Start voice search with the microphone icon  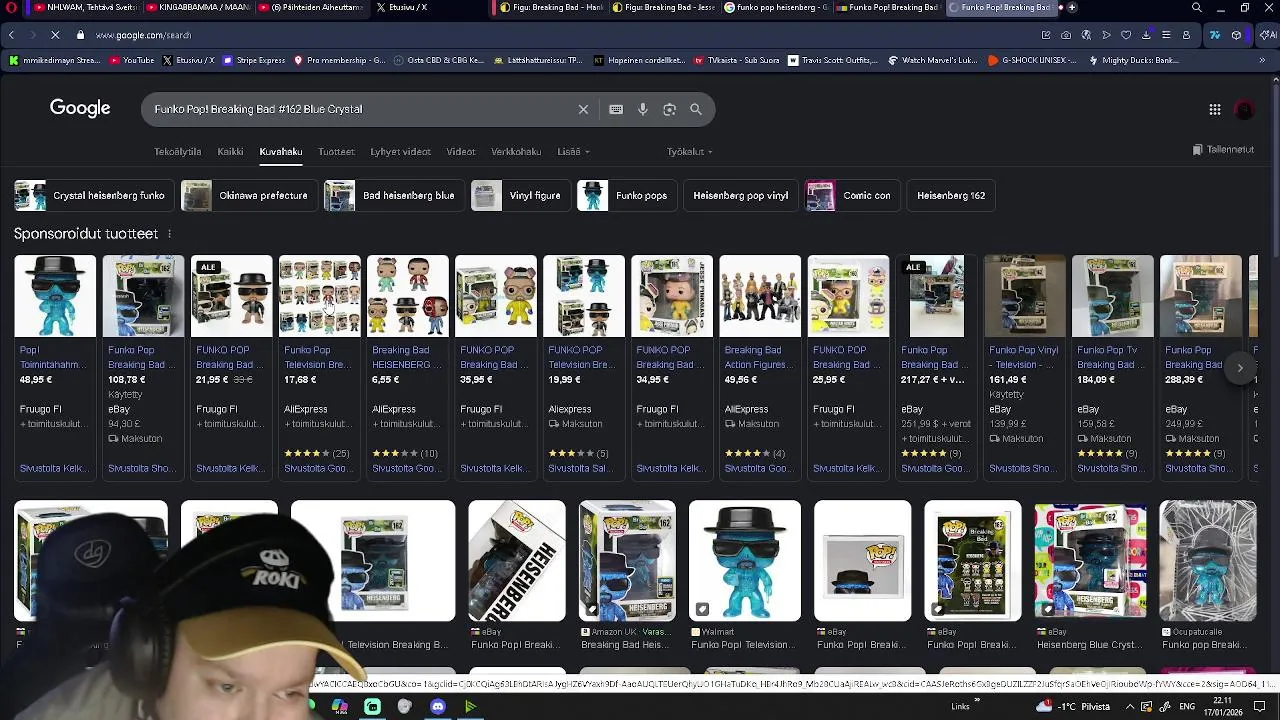coord(643,109)
